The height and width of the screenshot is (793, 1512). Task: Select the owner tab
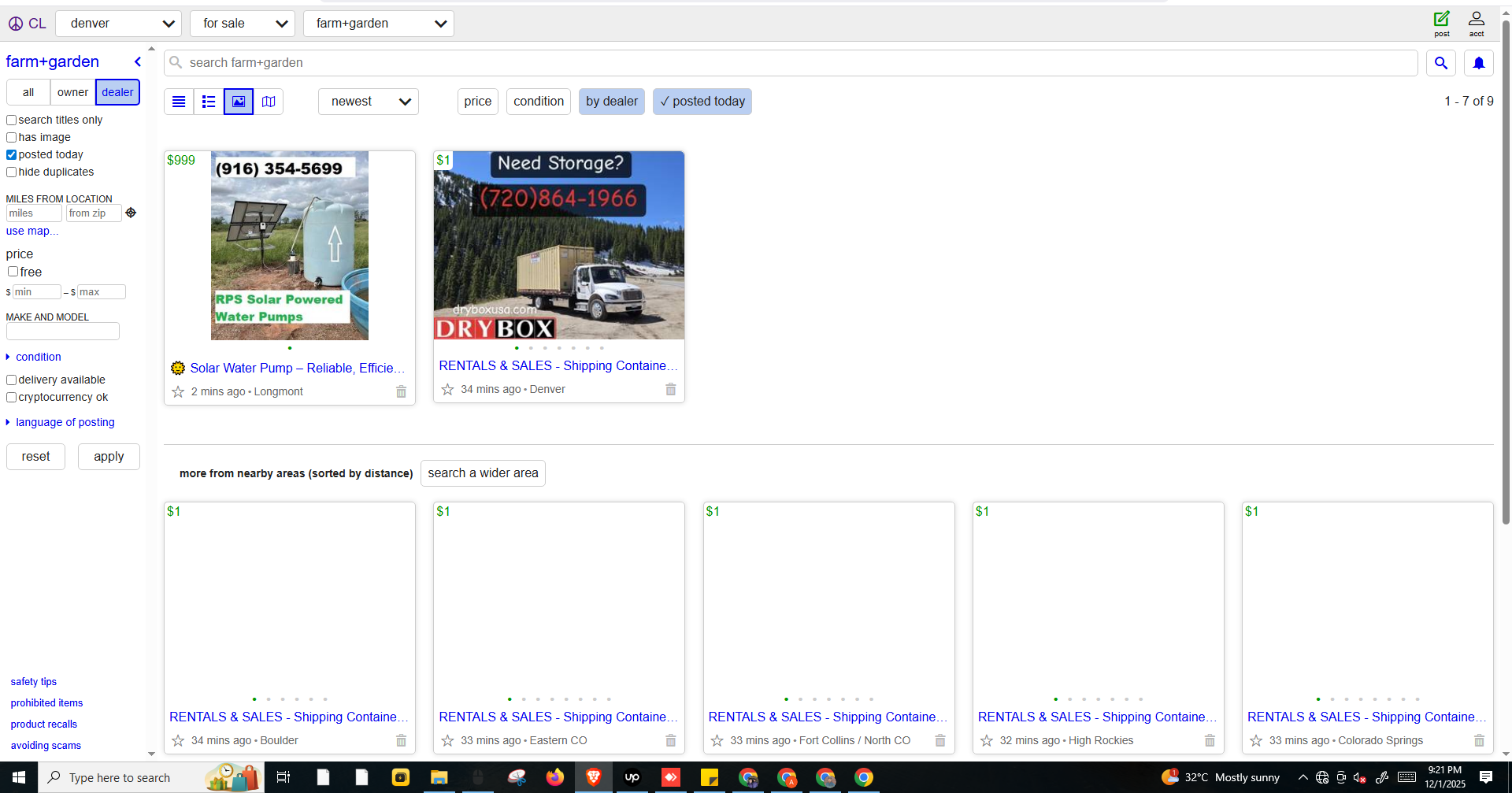73,92
